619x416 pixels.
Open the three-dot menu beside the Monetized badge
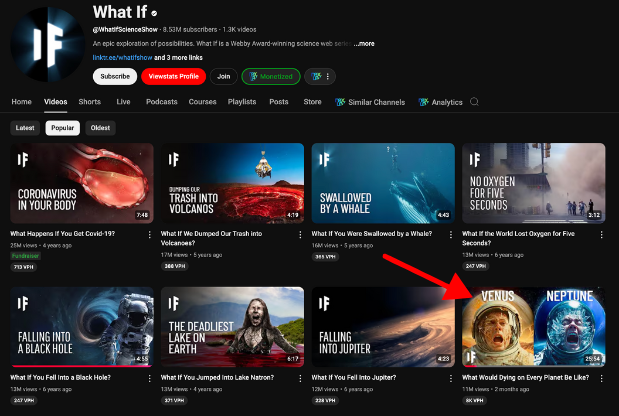pyautogui.click(x=328, y=77)
